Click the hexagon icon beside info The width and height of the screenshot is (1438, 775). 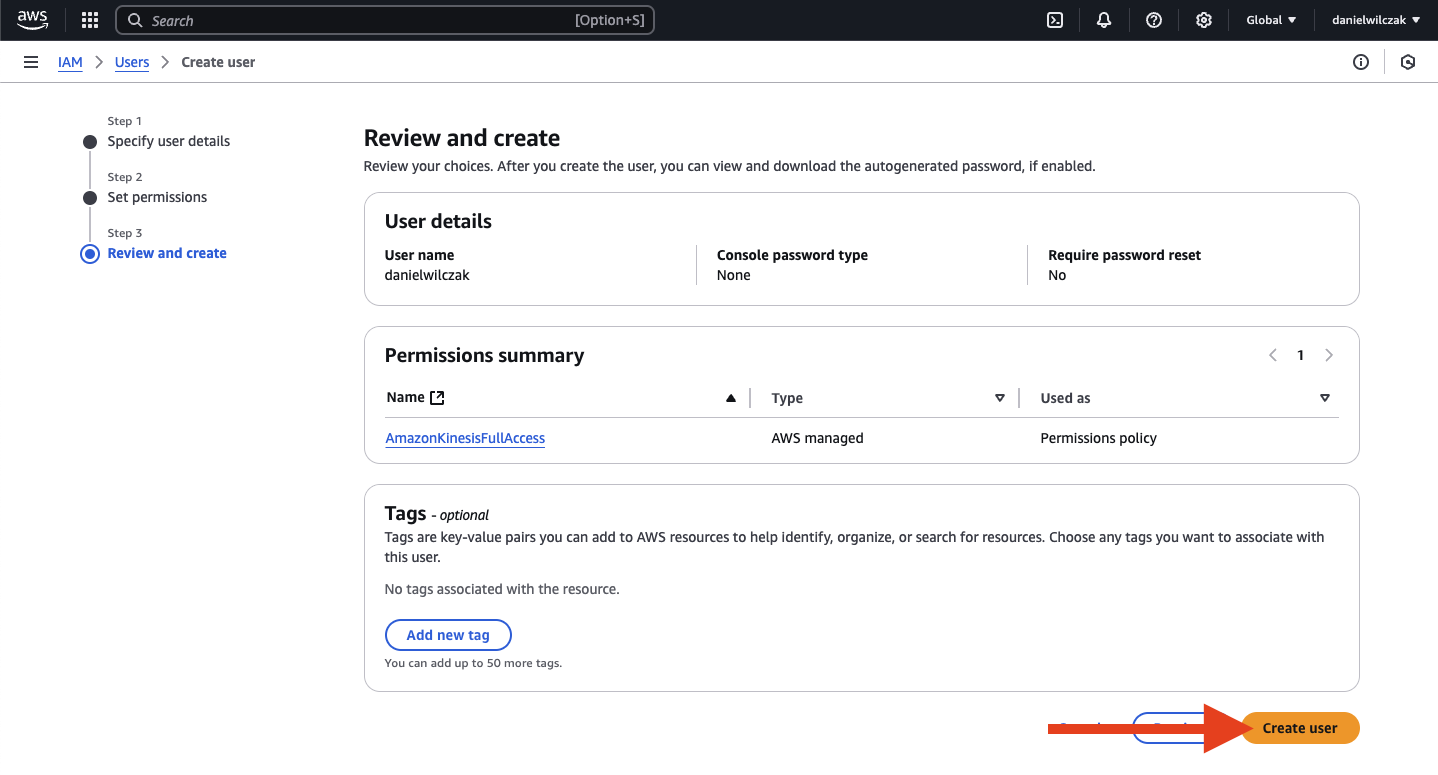click(1408, 62)
